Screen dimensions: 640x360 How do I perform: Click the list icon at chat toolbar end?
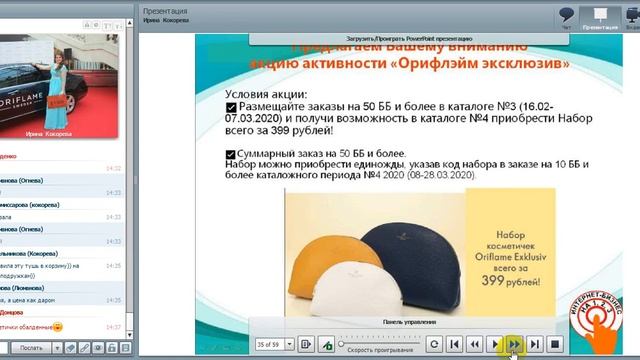[126, 348]
